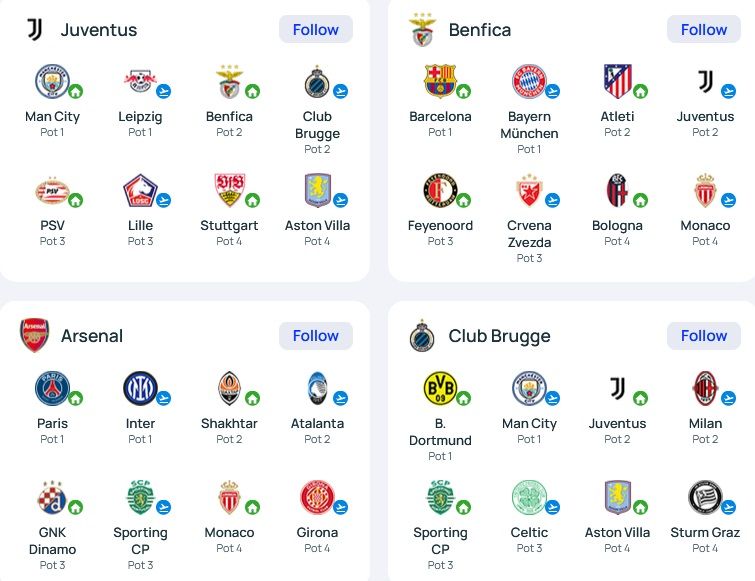The image size is (755, 581).
Task: Click the away plane badge beside Leipzig
Action: click(164, 91)
